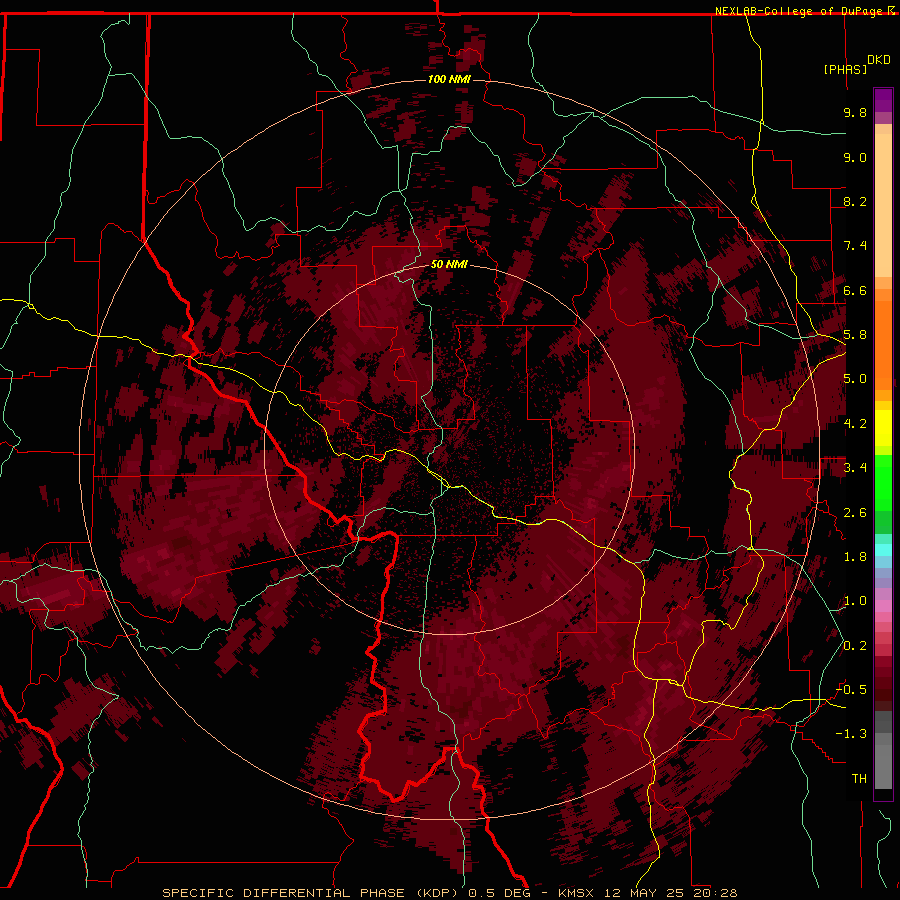Click the TH label on the color scale
This screenshot has width=900, height=900.
click(859, 779)
